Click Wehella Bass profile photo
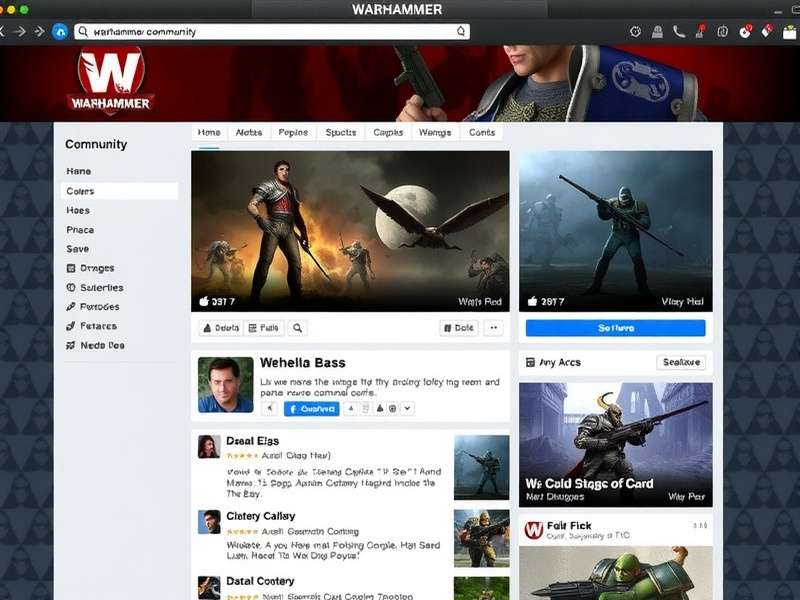Image resolution: width=800 pixels, height=600 pixels. [x=226, y=385]
